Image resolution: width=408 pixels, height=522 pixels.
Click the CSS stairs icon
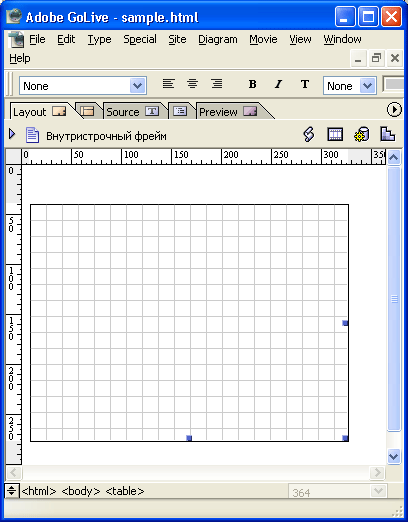[x=388, y=134]
